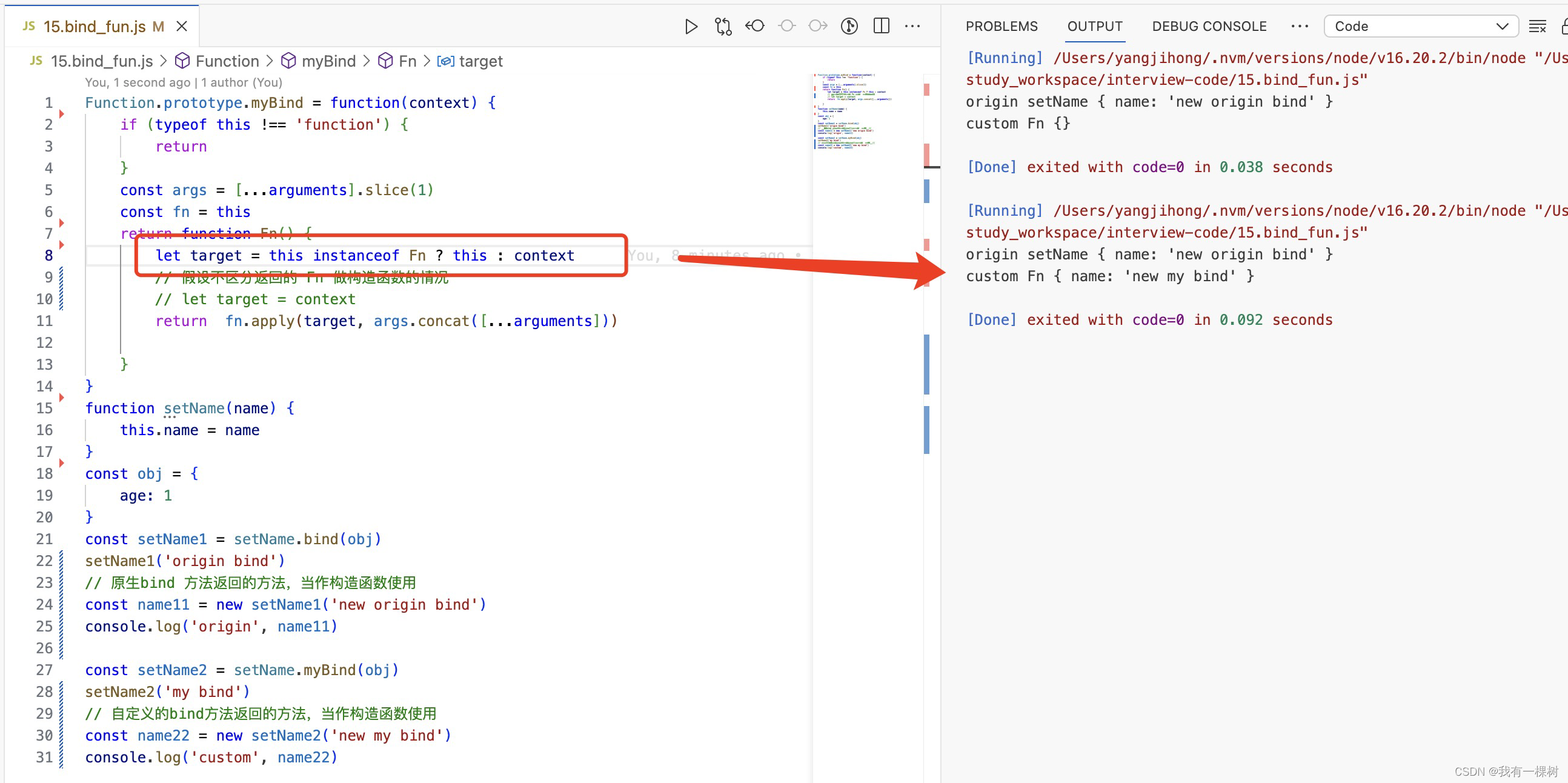Close the 15.bind_fun.js tab
This screenshot has width=1568, height=783.
click(181, 26)
